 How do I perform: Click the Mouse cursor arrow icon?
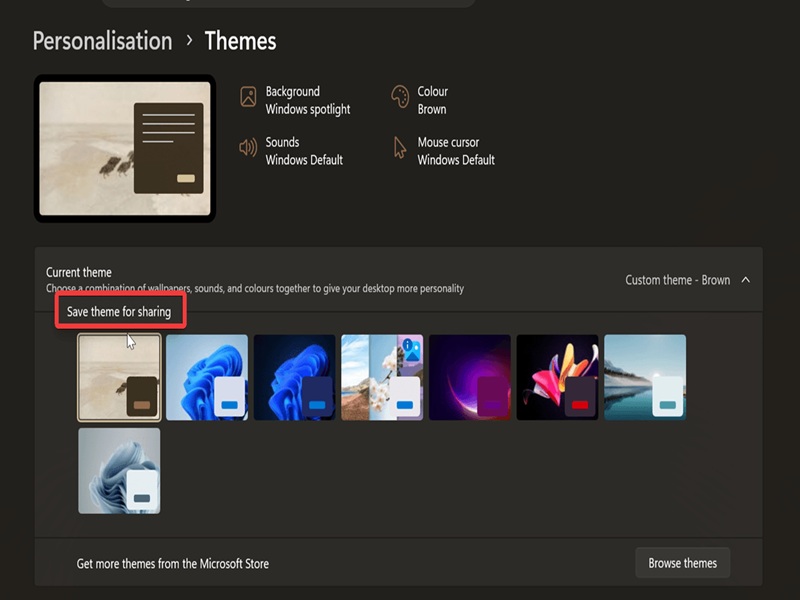[x=400, y=148]
